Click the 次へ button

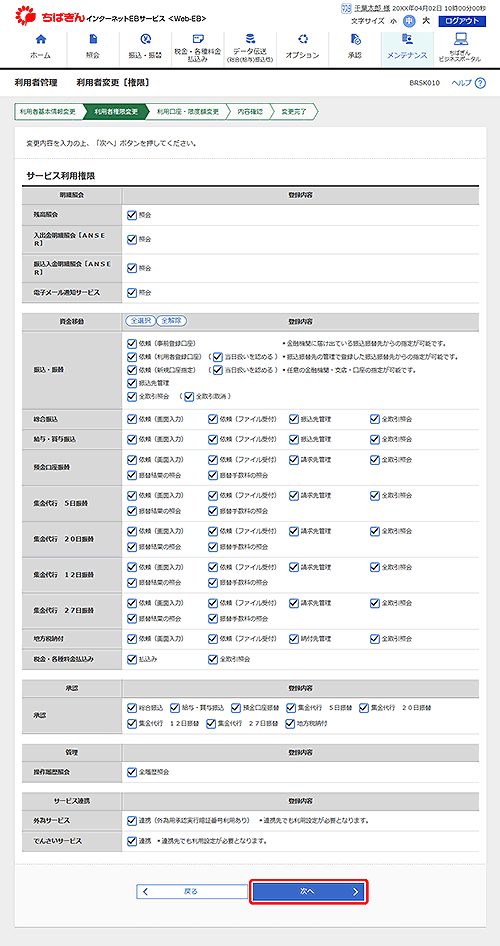click(309, 892)
